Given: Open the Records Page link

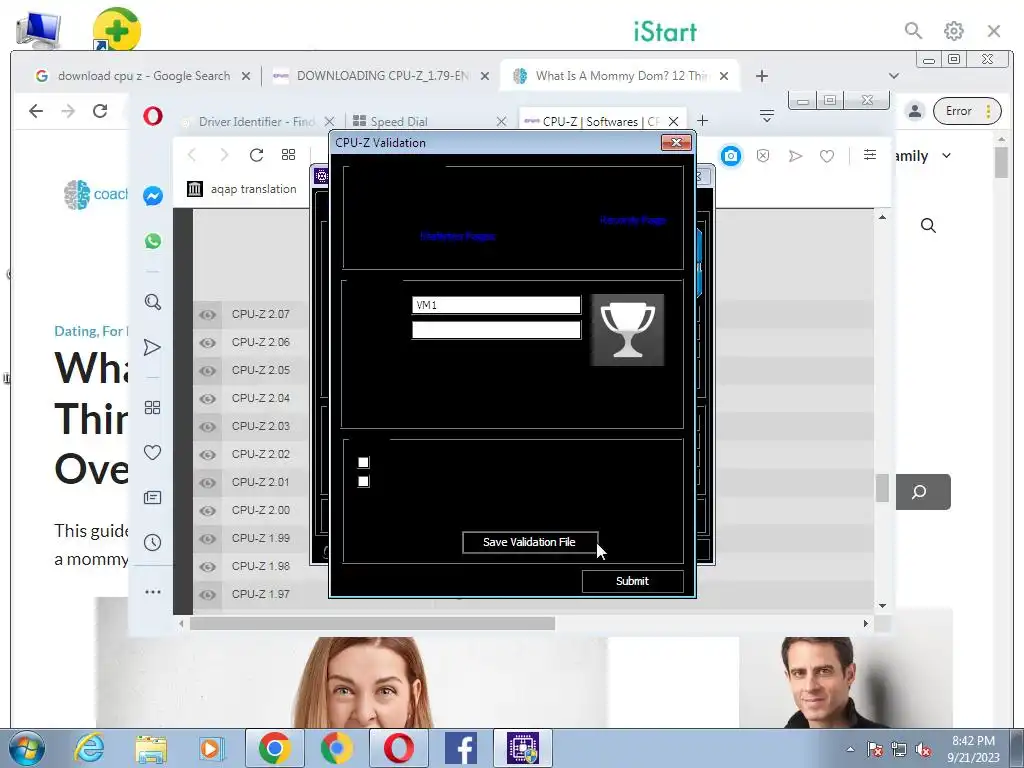Looking at the screenshot, I should pyautogui.click(x=632, y=220).
